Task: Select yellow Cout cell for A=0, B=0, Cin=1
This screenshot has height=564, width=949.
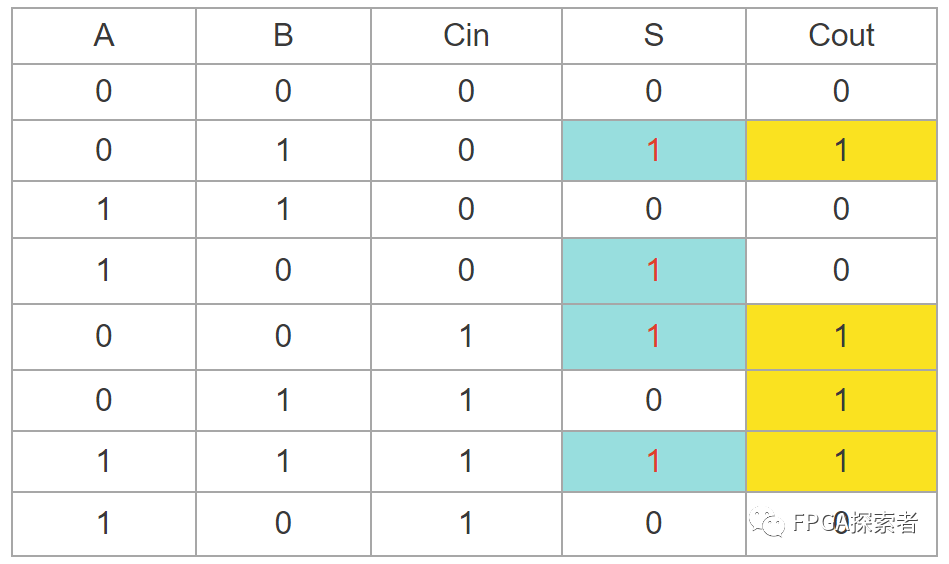Action: coord(841,336)
